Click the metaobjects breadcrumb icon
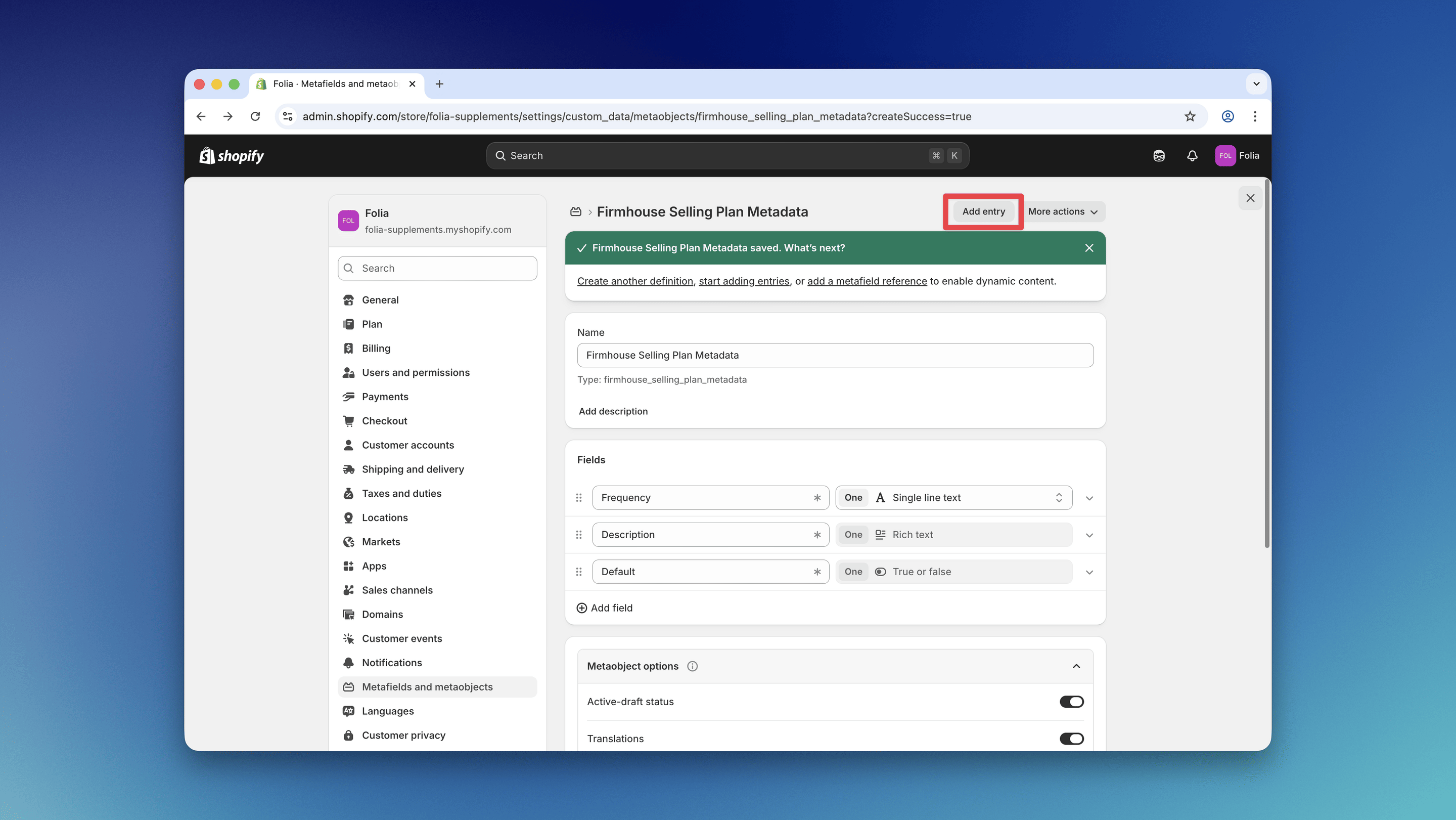 click(x=575, y=211)
